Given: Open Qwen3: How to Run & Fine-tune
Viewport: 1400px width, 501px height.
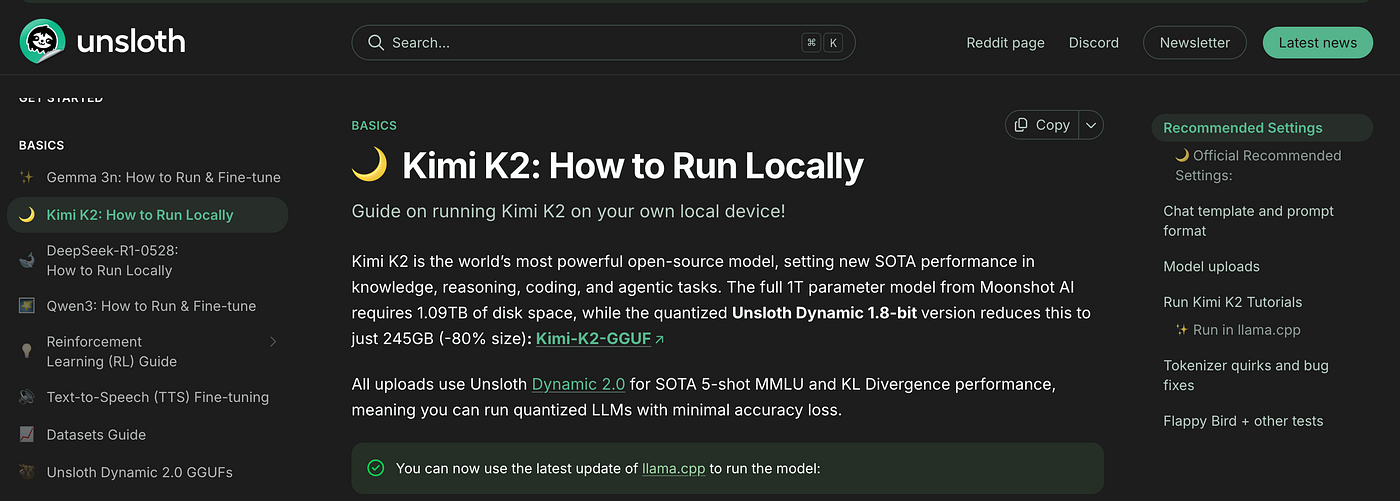Looking at the screenshot, I should (x=151, y=306).
